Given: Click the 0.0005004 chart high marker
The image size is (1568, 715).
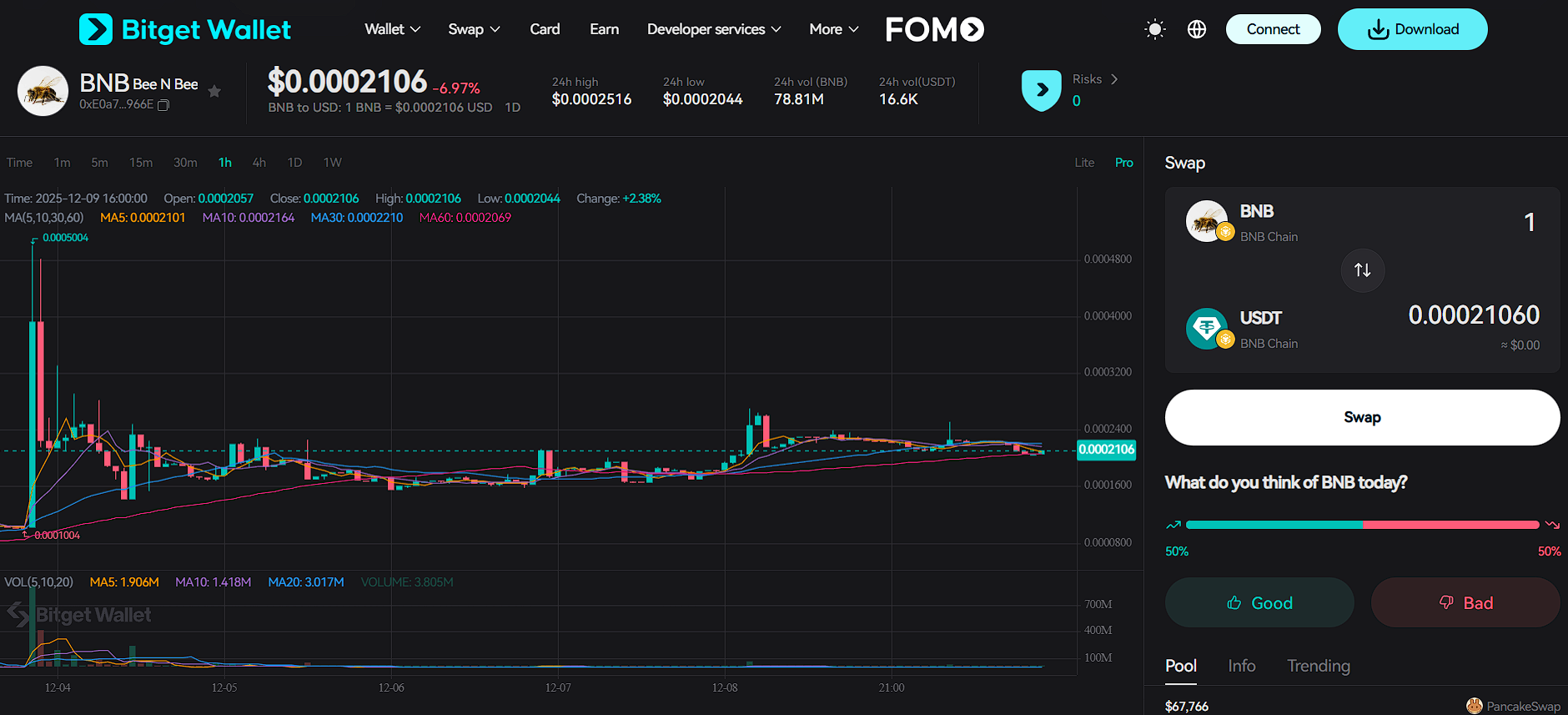Looking at the screenshot, I should click(x=65, y=238).
